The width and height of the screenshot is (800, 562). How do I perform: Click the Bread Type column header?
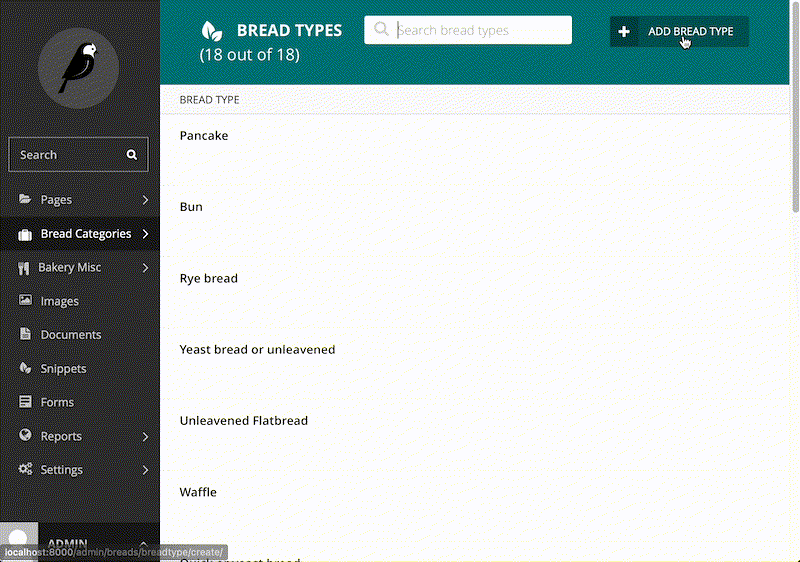point(209,100)
